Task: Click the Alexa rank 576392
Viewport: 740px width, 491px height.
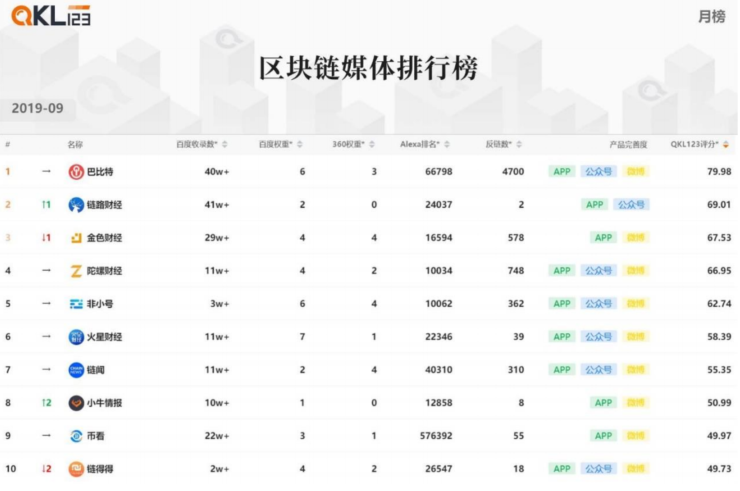Action: click(436, 436)
